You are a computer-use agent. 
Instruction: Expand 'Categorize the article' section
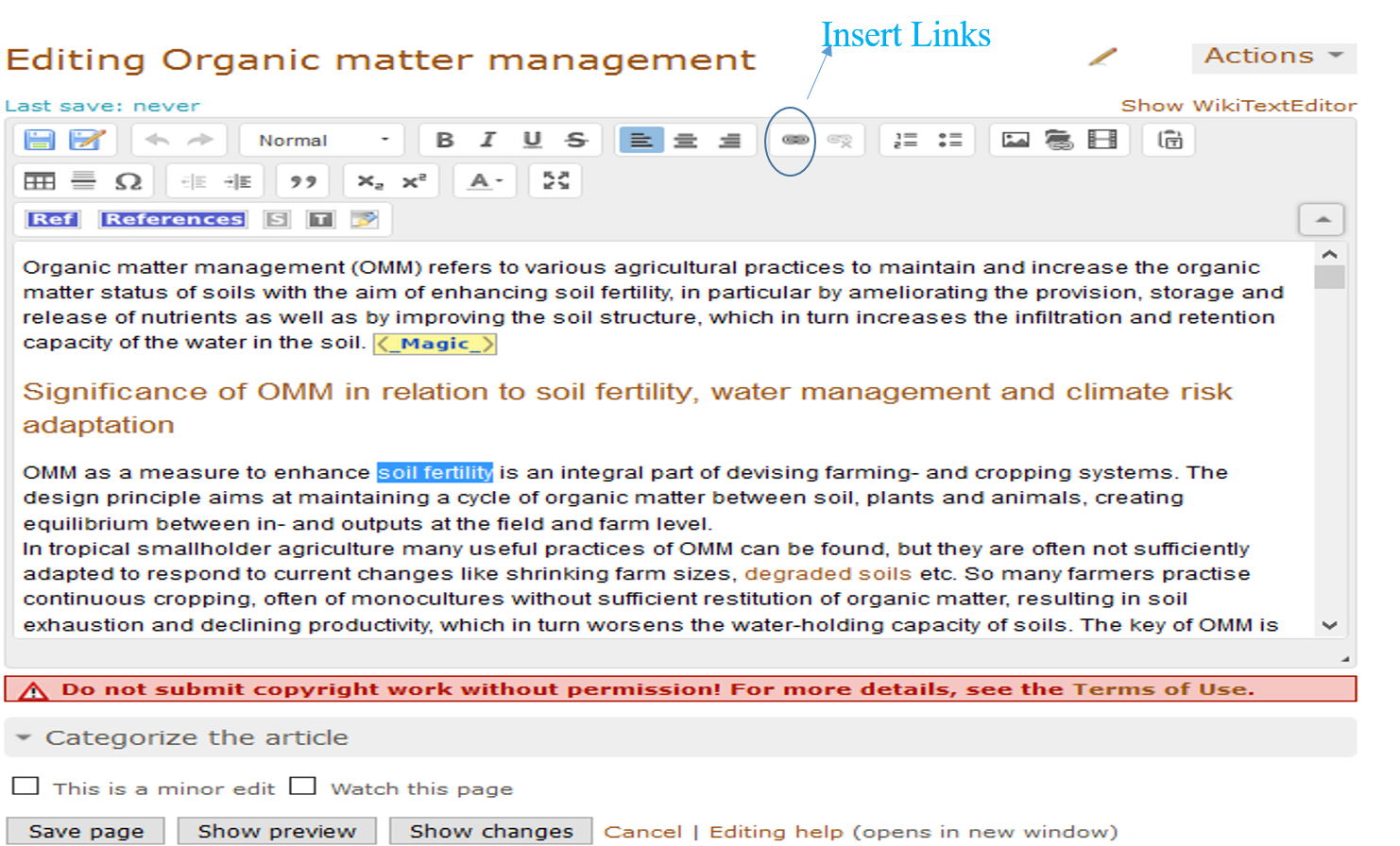click(196, 737)
